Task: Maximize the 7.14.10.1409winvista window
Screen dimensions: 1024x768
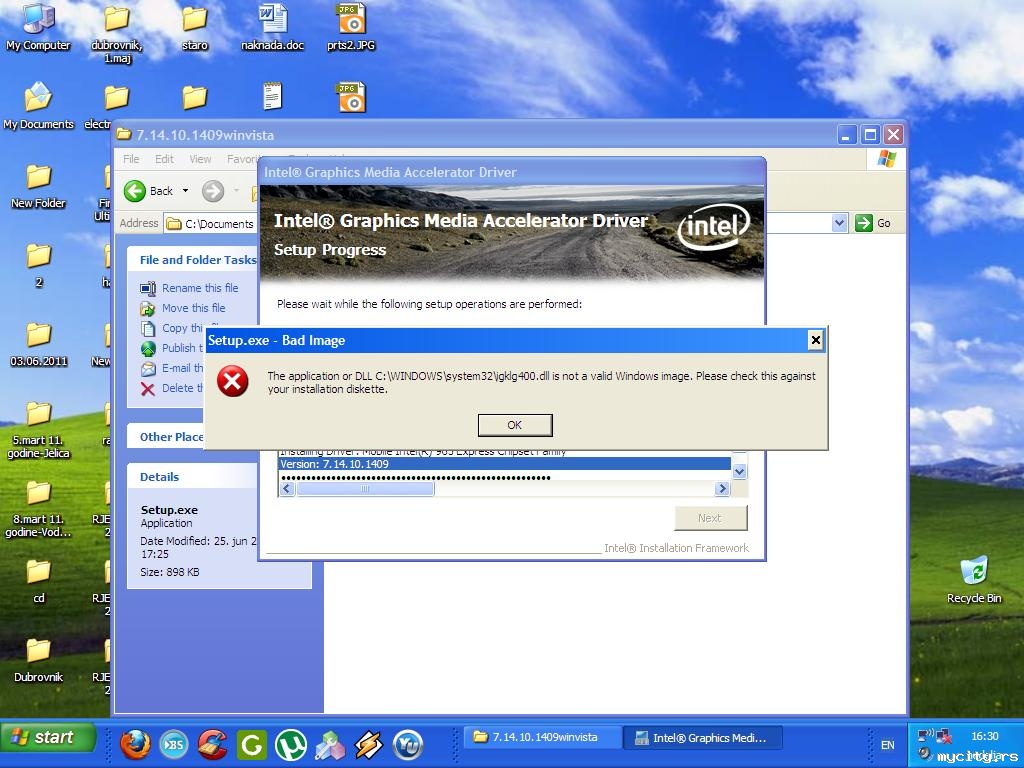Action: pyautogui.click(x=870, y=135)
